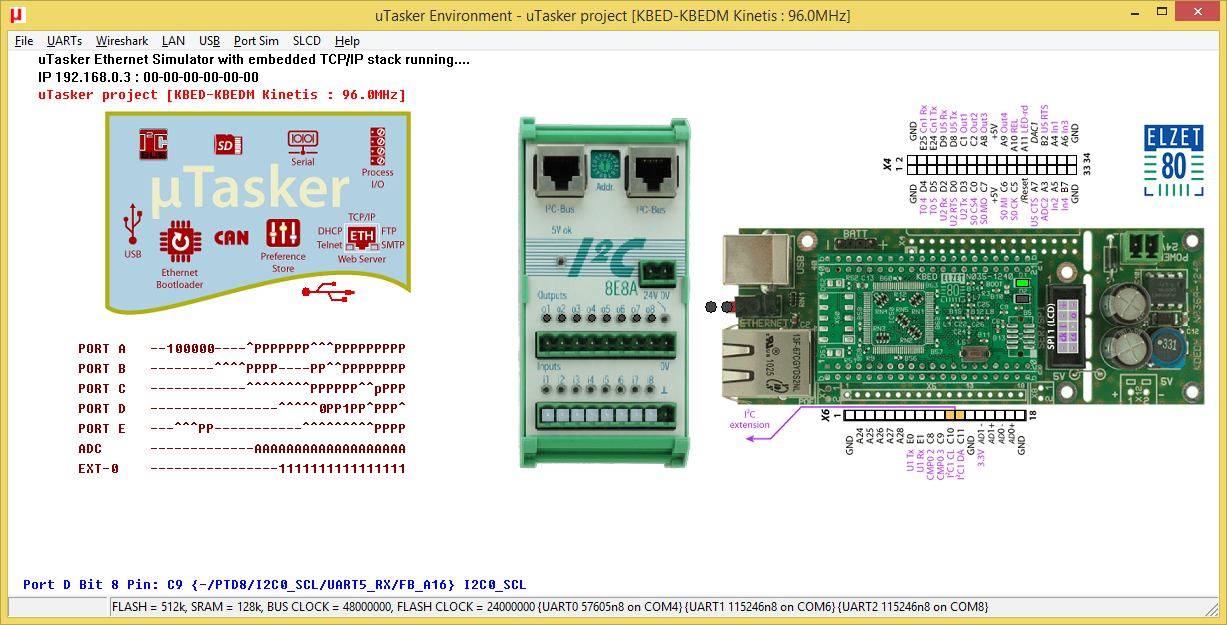Screen dimensions: 1227x625
Task: Click the Process I/O icon
Action: click(x=378, y=146)
